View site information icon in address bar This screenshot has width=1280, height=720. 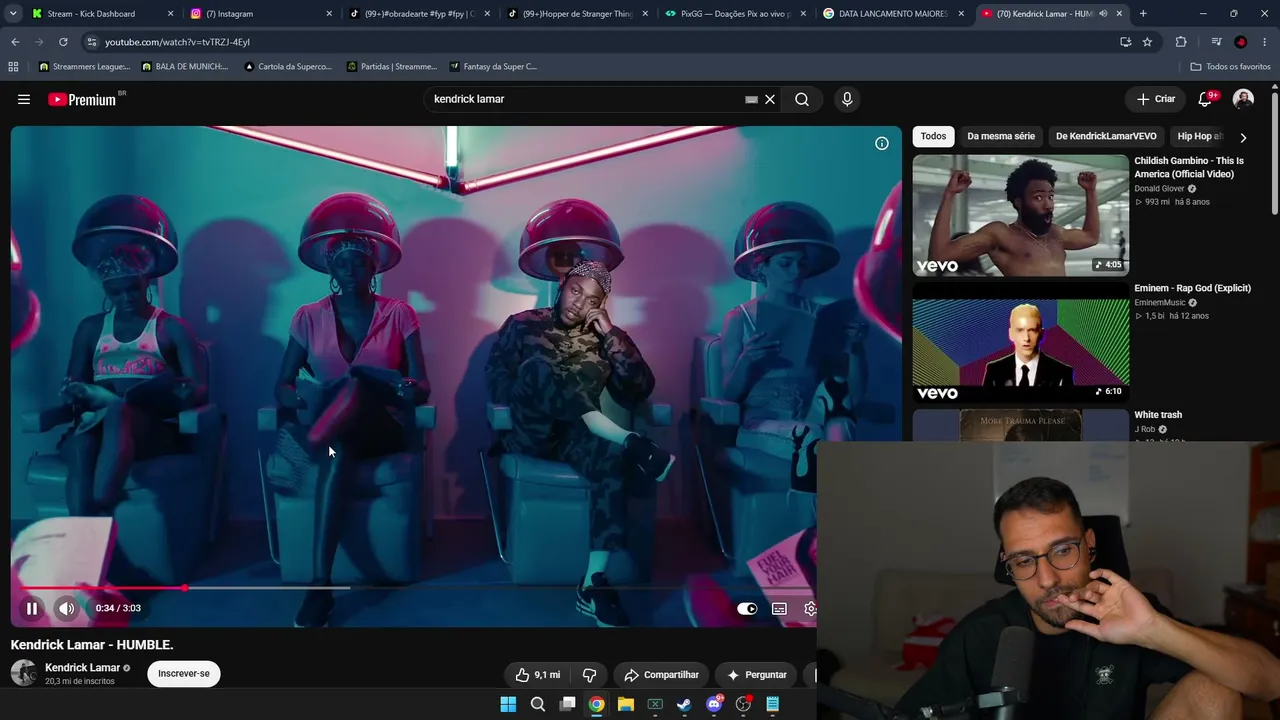pyautogui.click(x=91, y=42)
